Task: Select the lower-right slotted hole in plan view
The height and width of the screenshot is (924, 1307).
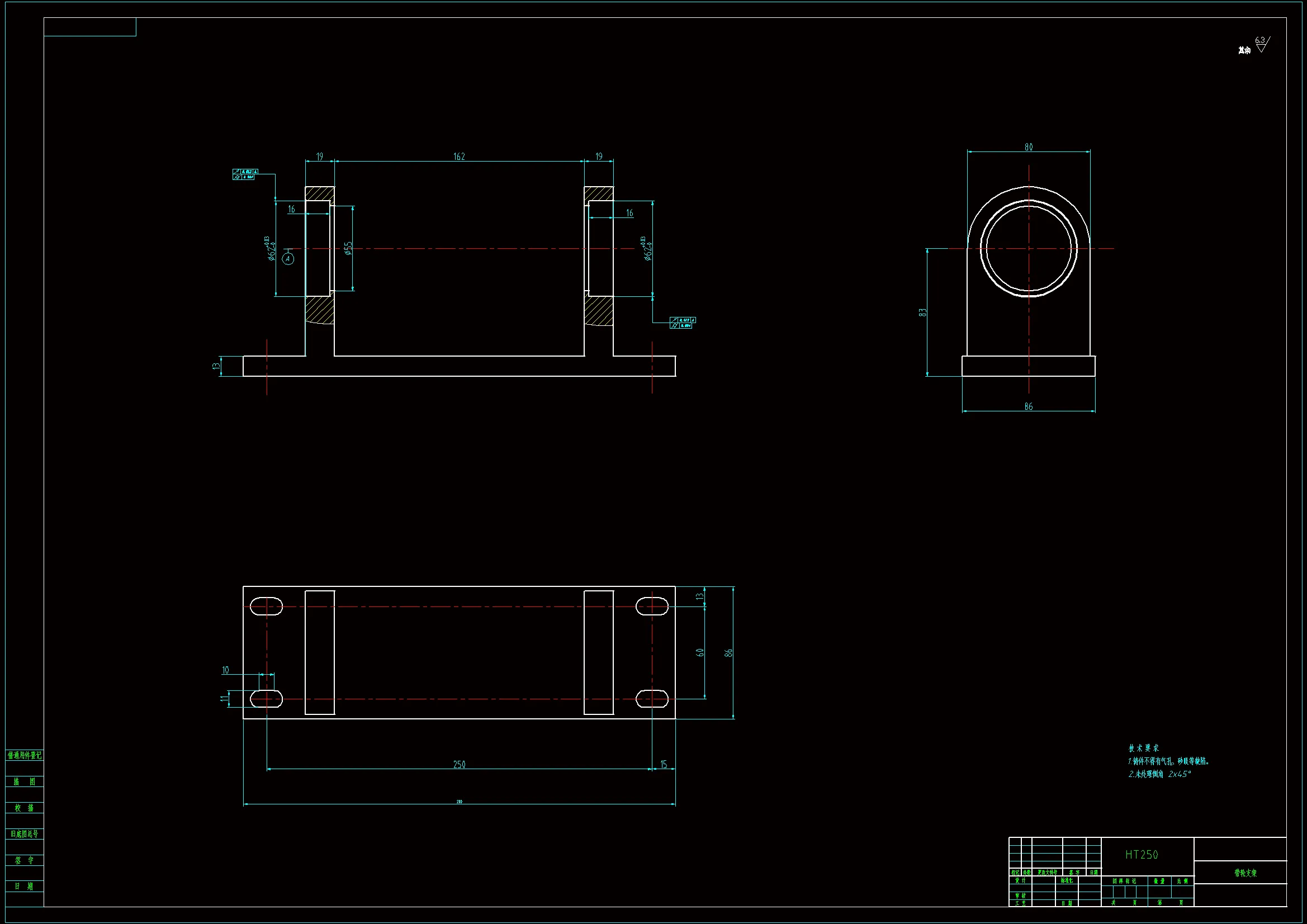Action: tap(652, 699)
